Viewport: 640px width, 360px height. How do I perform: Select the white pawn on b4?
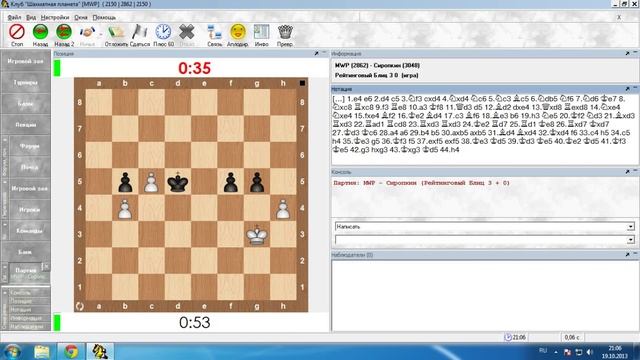[x=125, y=209]
